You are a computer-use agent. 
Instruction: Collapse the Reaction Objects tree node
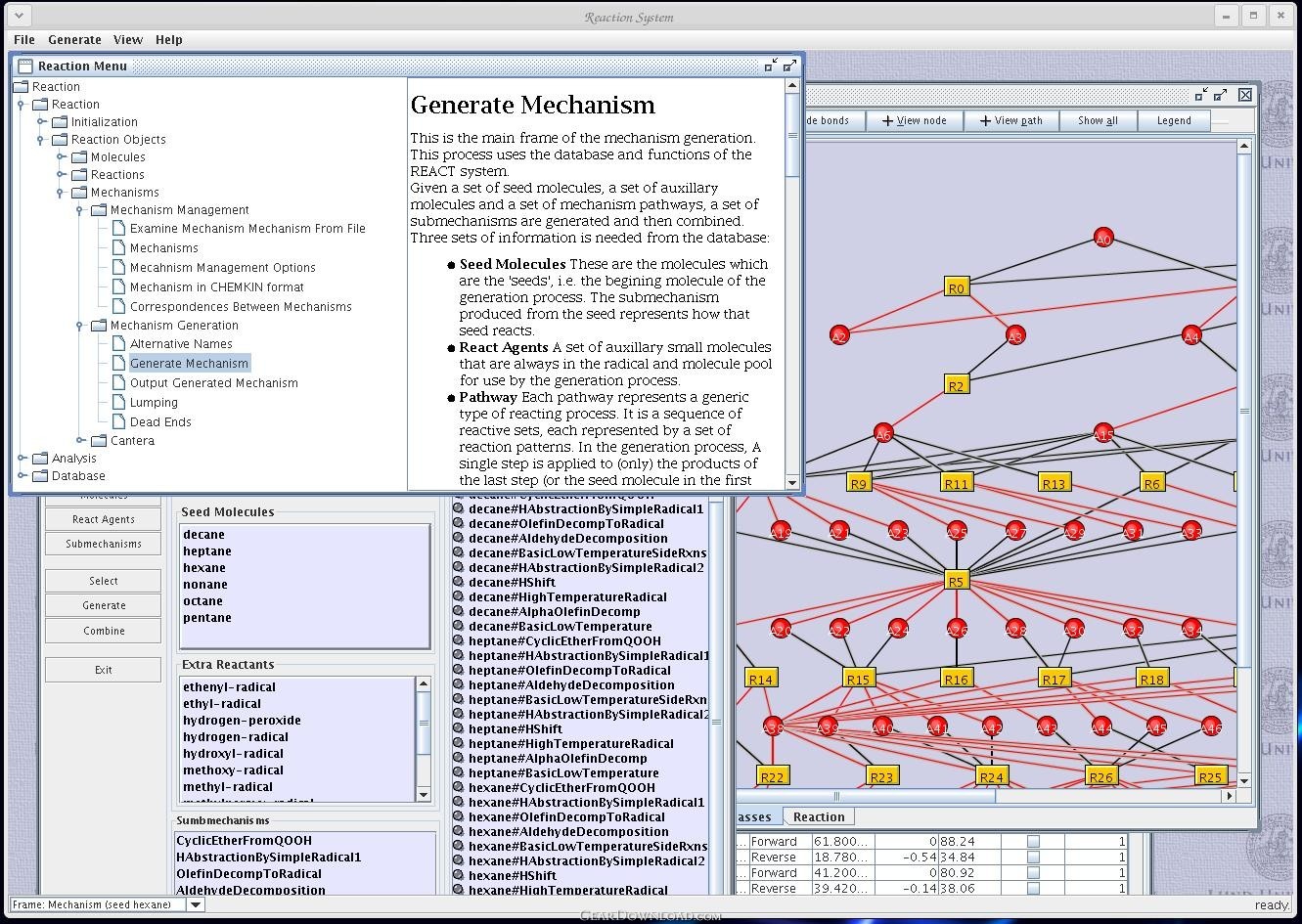pyautogui.click(x=41, y=140)
